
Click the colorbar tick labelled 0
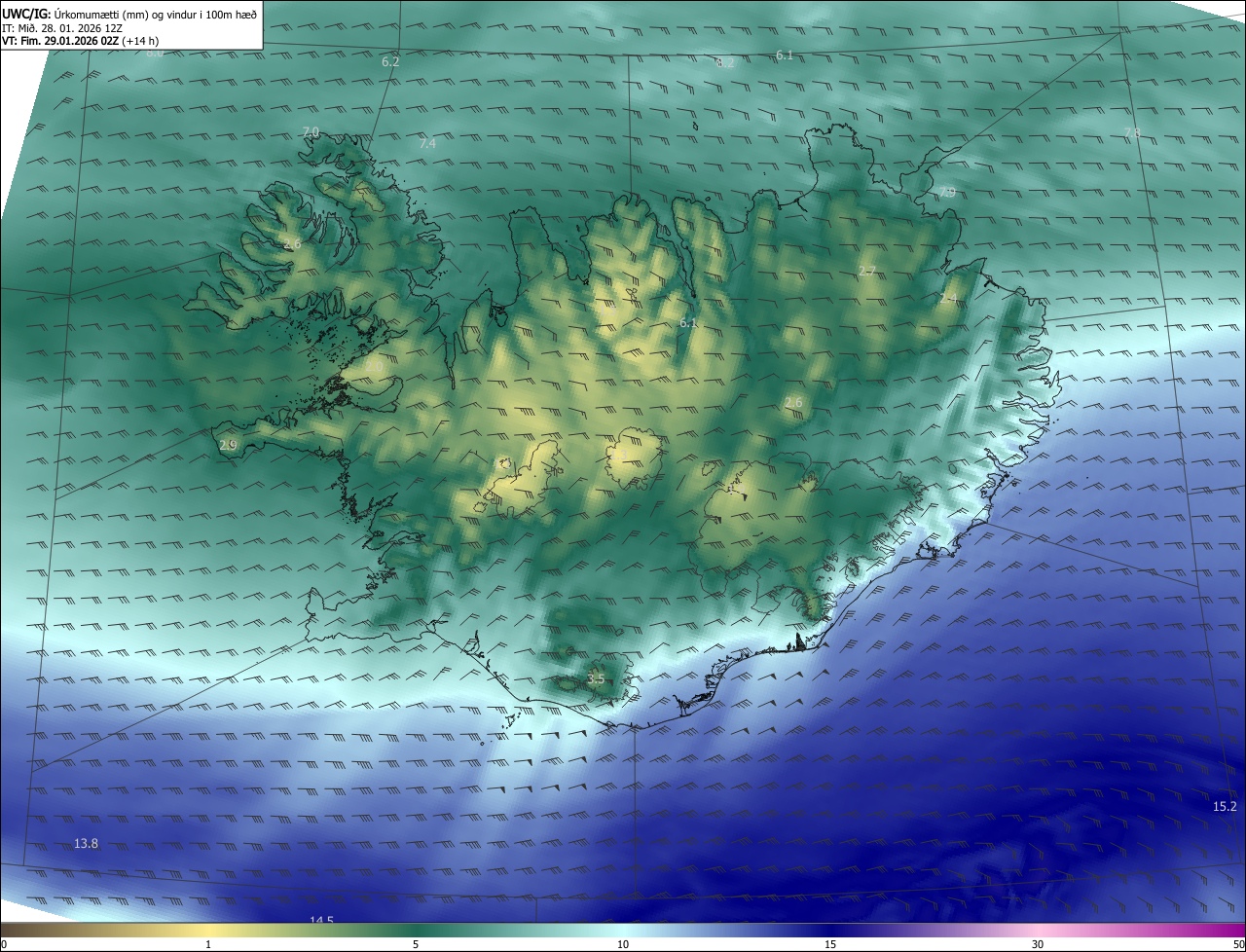point(4,944)
